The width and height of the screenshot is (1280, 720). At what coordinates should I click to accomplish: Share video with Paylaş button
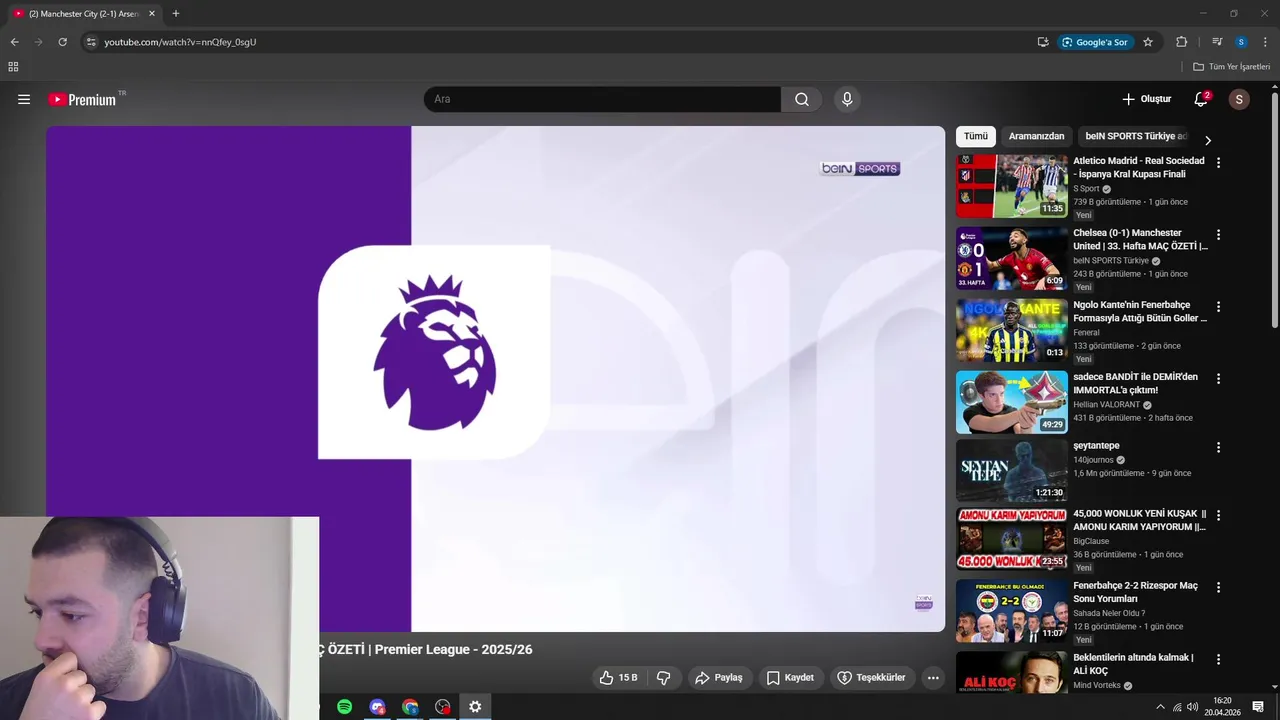coord(718,678)
